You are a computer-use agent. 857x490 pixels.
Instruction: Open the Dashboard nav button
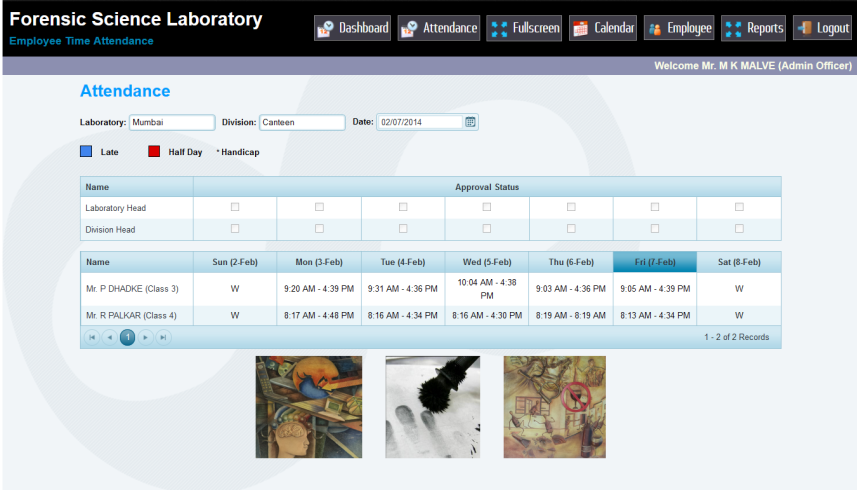click(353, 28)
